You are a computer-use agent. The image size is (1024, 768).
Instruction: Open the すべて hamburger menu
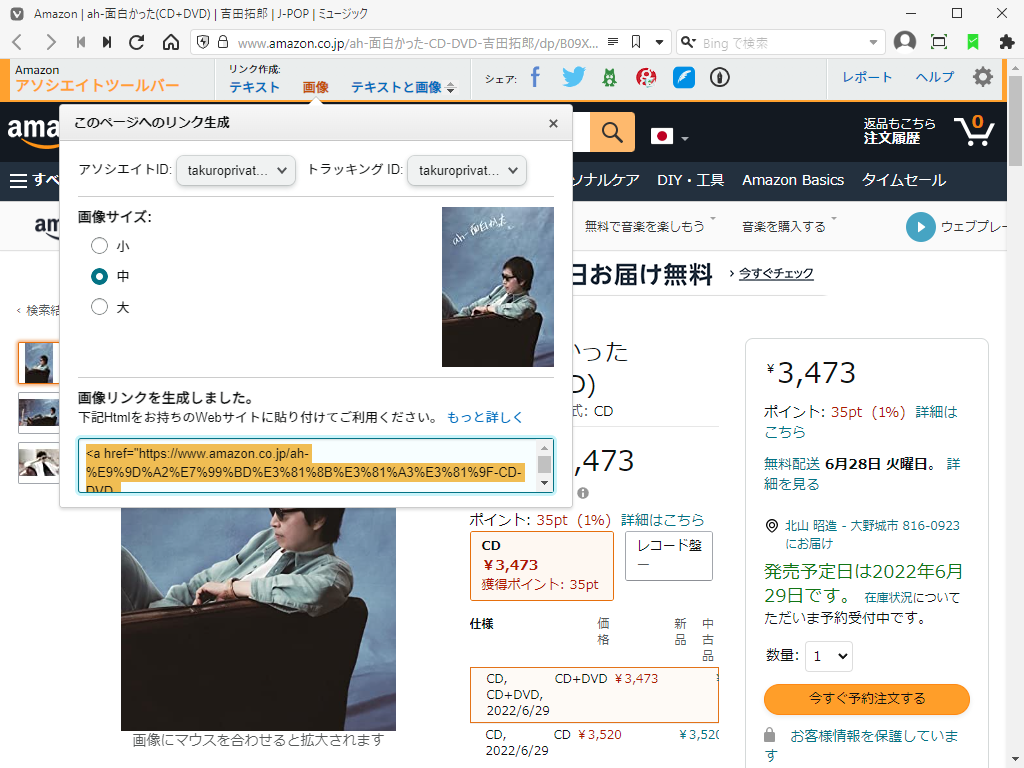[x=33, y=180]
